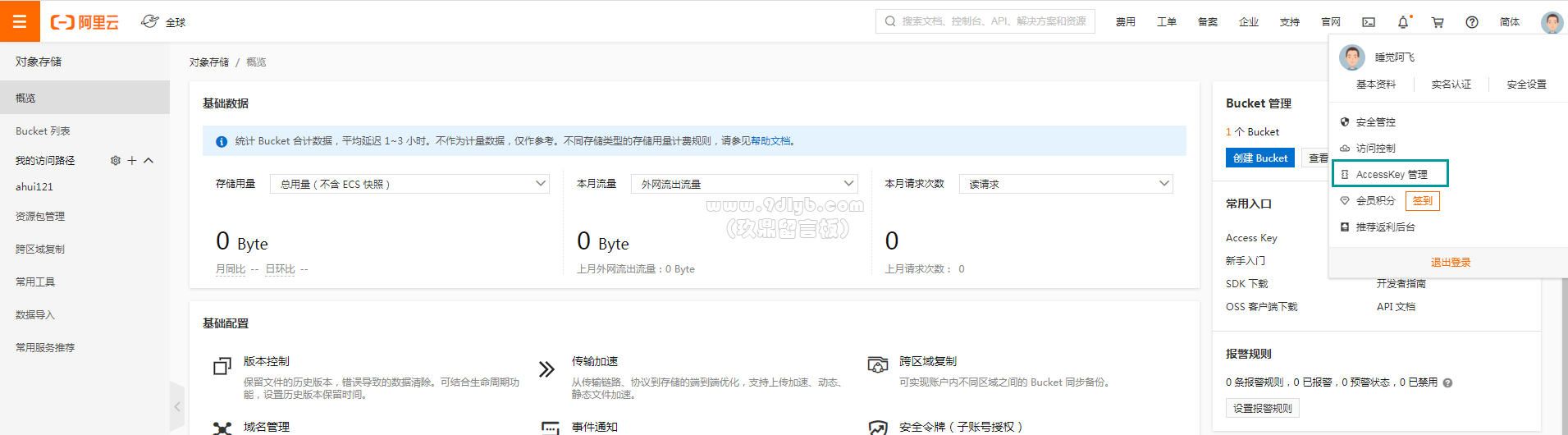Click the Aliyun logo
Viewport: 1568px width, 435px height.
click(x=85, y=22)
